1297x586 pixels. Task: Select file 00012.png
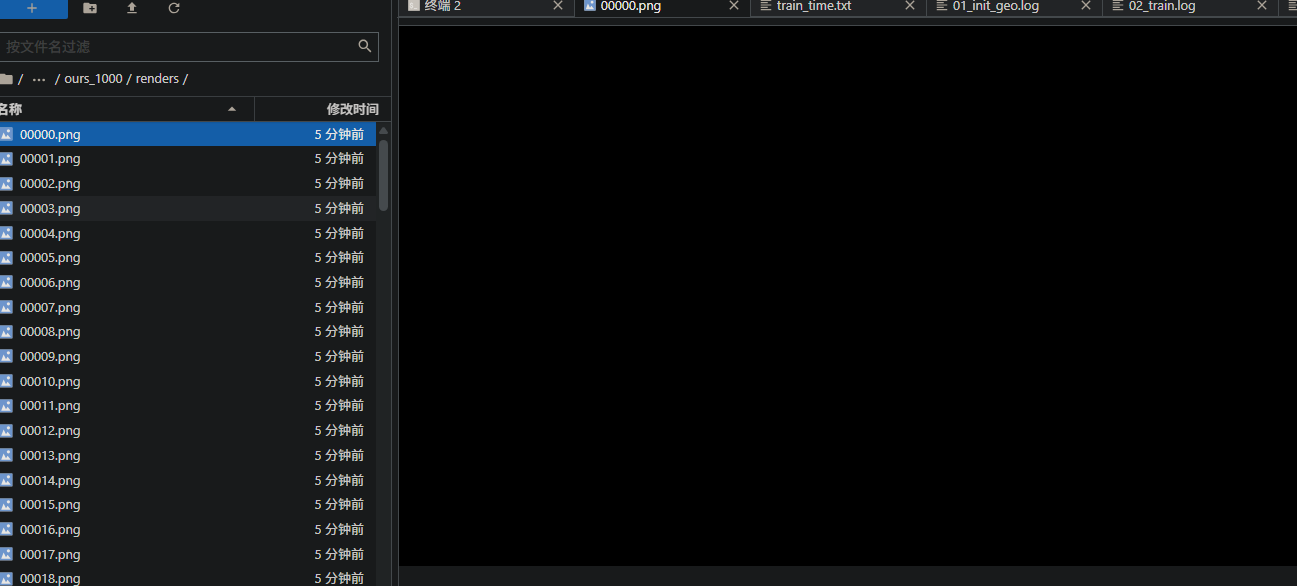coord(188,431)
